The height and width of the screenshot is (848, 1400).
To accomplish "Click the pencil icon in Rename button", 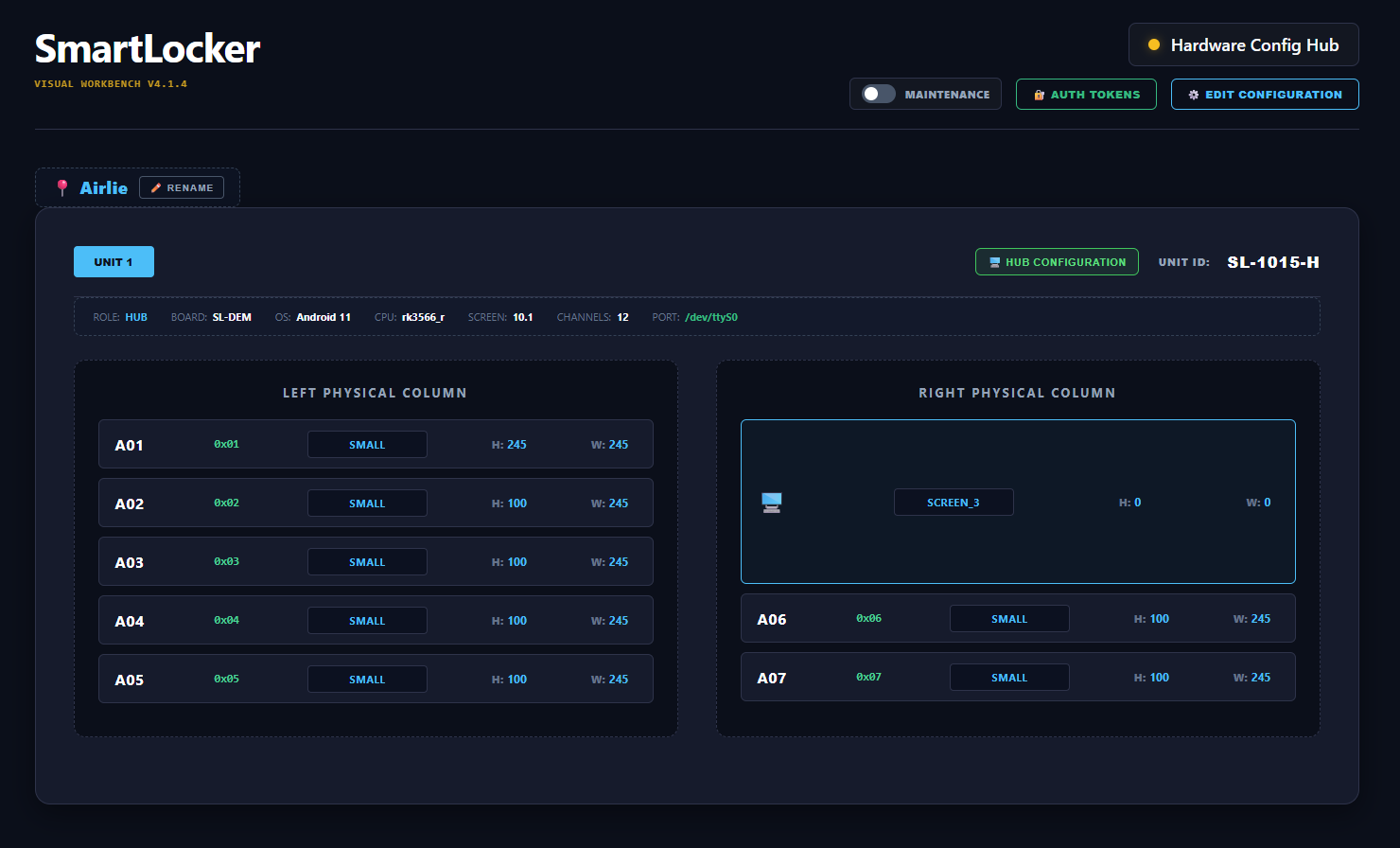I will coord(156,188).
